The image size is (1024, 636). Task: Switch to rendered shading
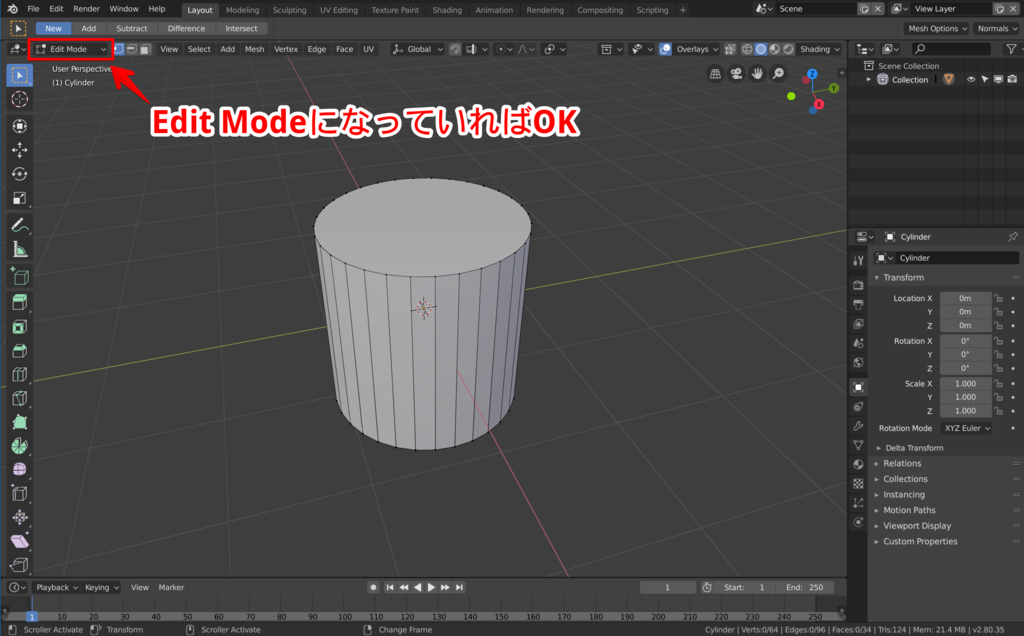(x=788, y=49)
